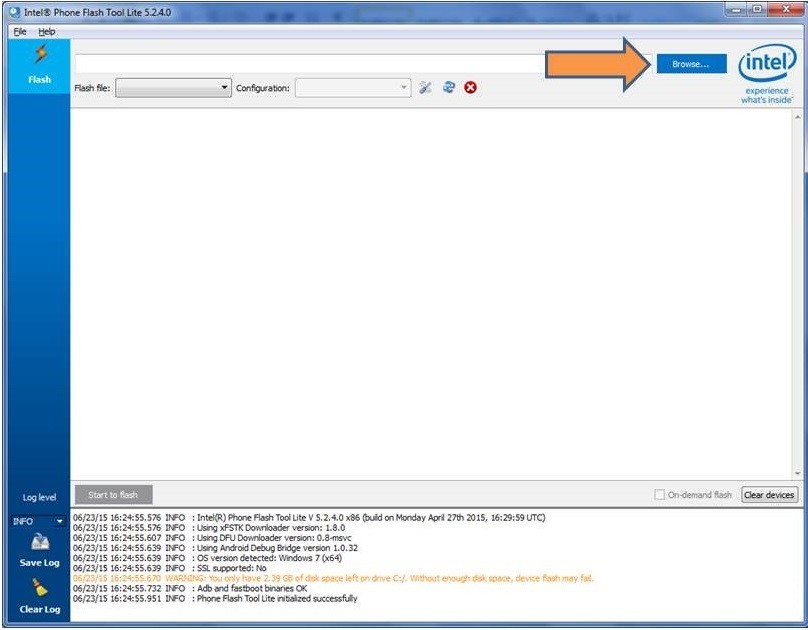The image size is (808, 630).
Task: Open the Help menu
Action: click(46, 31)
